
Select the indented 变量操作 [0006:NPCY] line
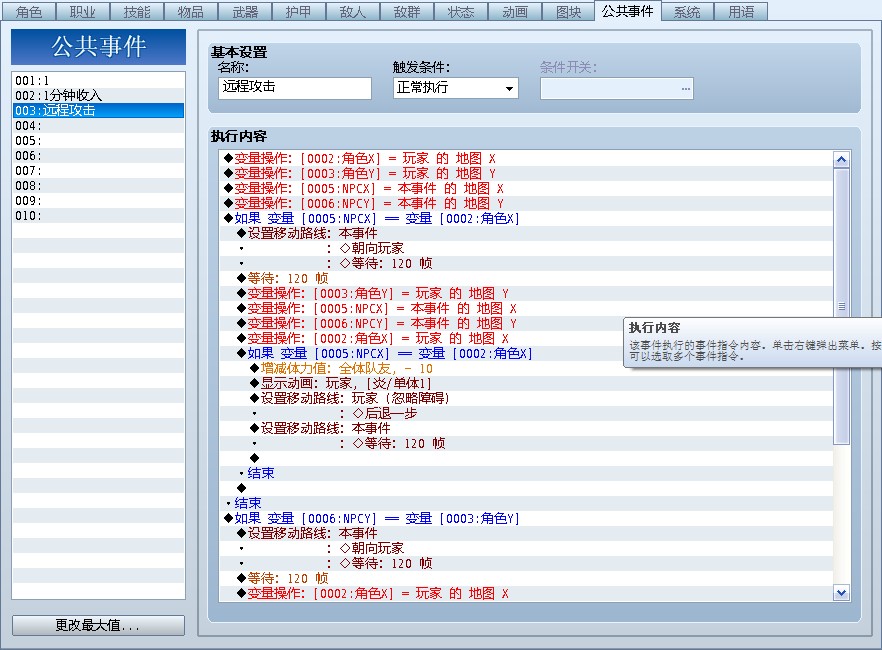click(x=526, y=323)
